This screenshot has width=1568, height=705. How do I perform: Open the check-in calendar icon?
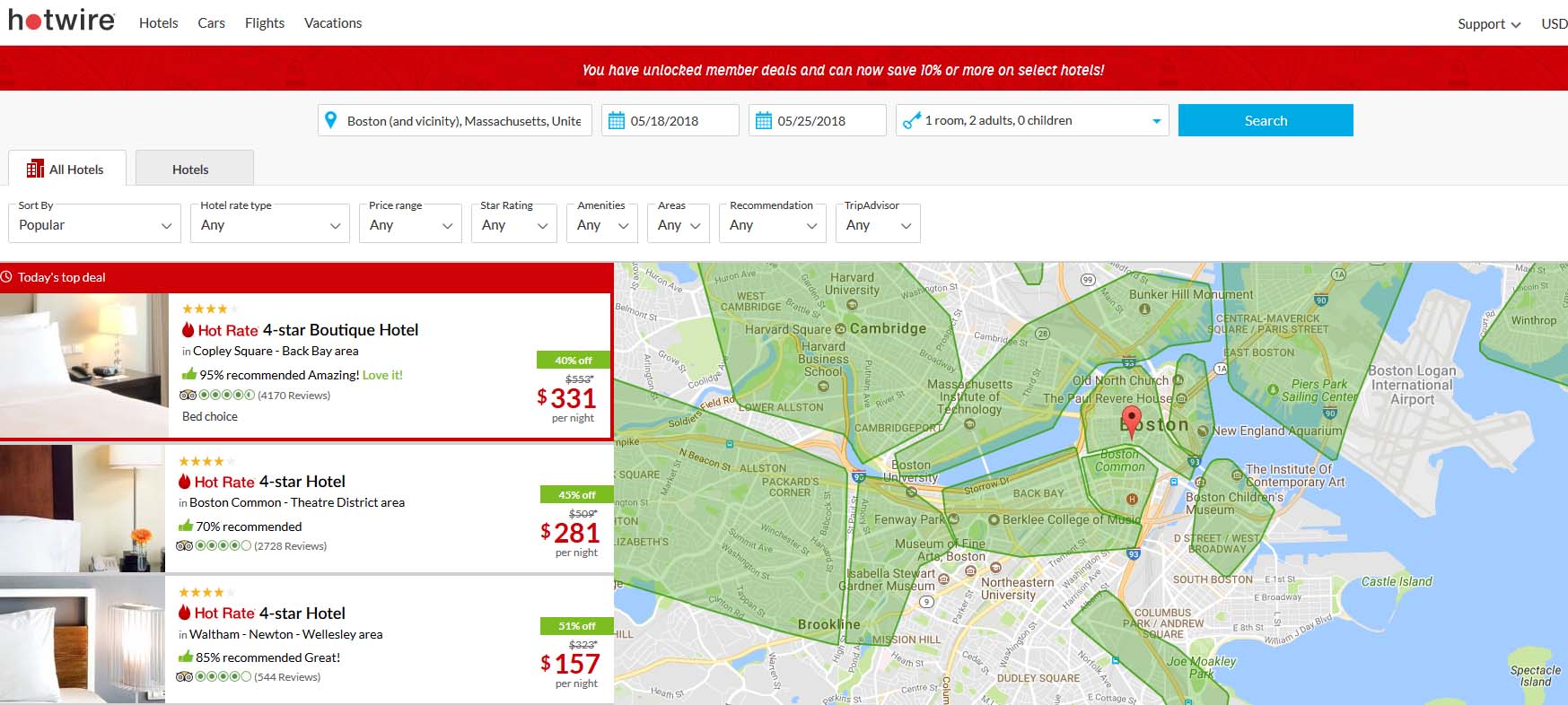617,120
